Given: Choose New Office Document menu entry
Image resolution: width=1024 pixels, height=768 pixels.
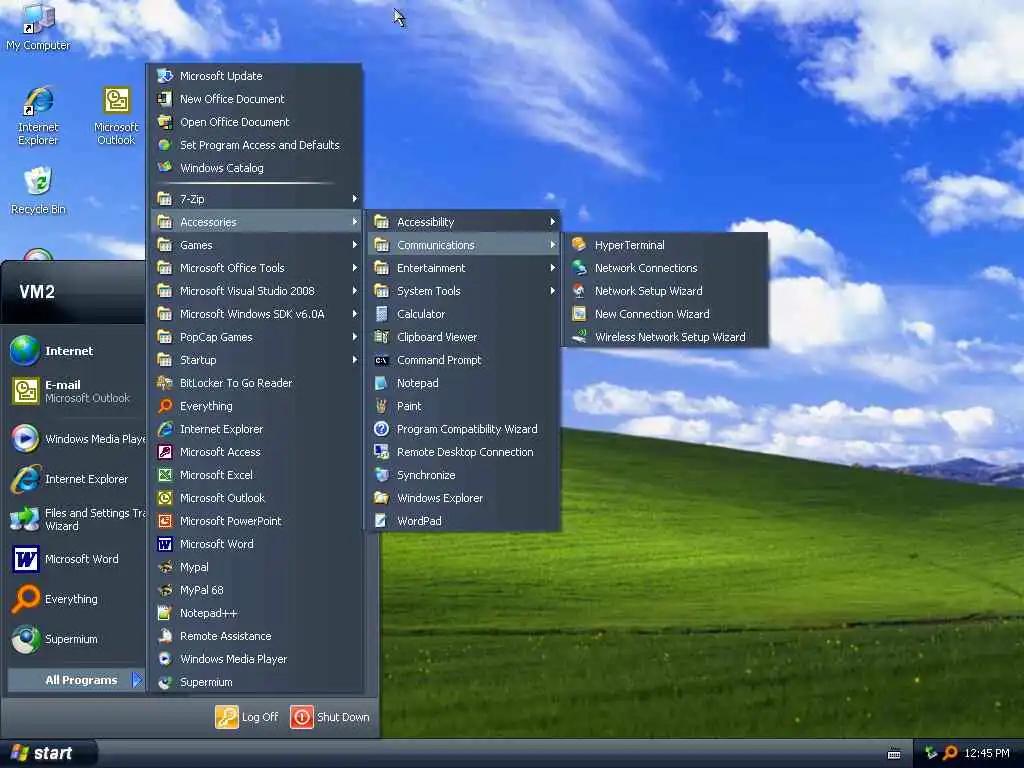Looking at the screenshot, I should point(256,99).
